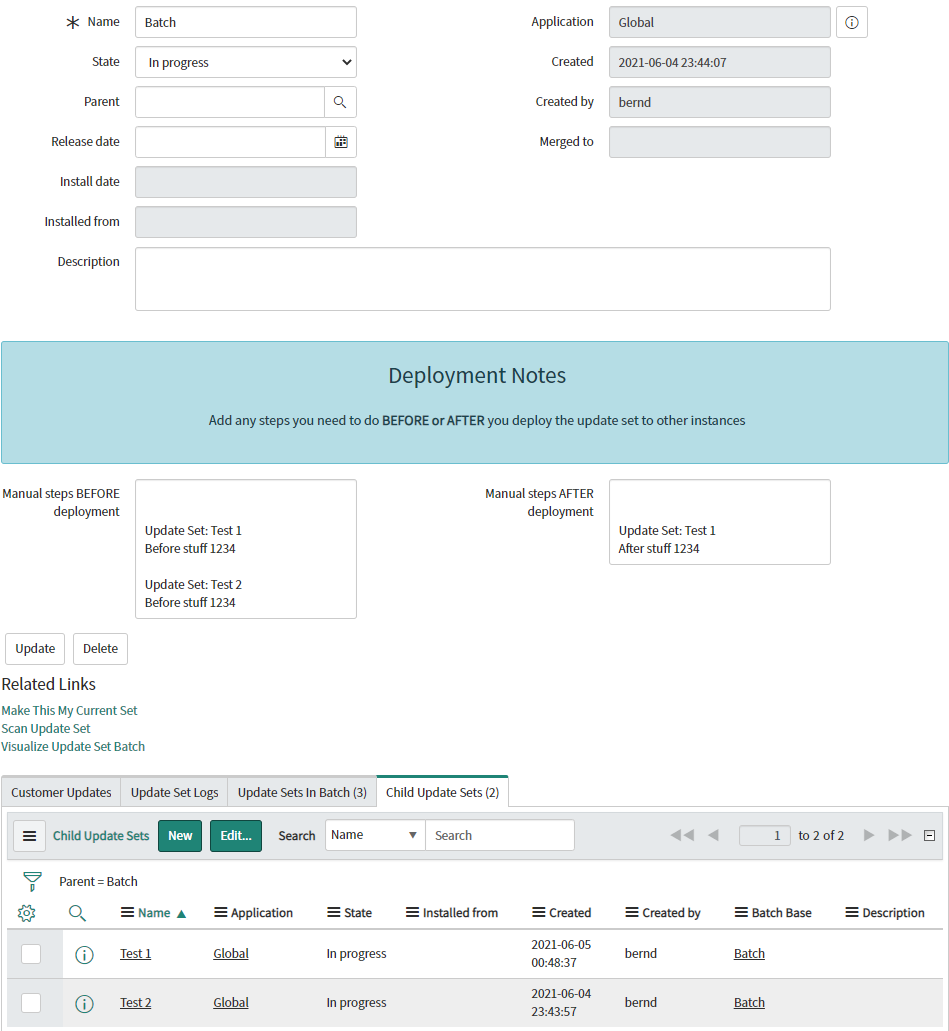Click Test 1 created date 2021-06-05 00:48:37
949x1031 pixels.
point(561,953)
